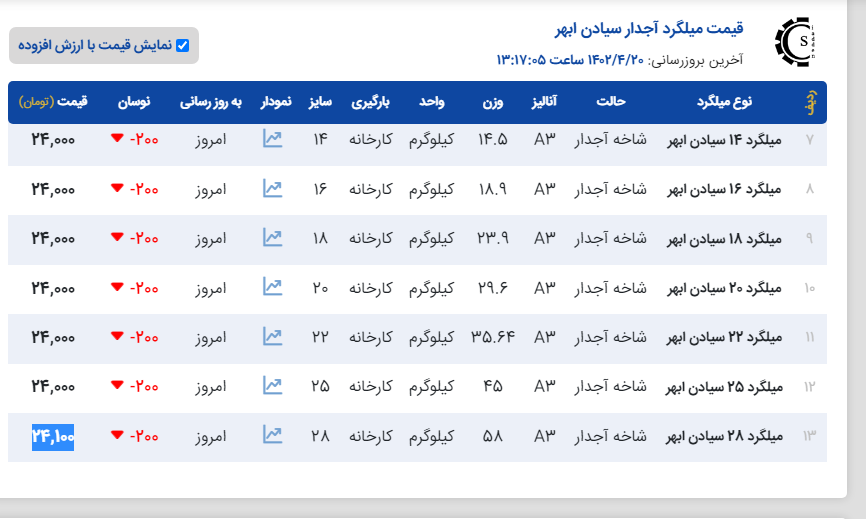Open chart icon for میلگرد 16 سیادن ابهر
The height and width of the screenshot is (519, 866).
[x=272, y=188]
